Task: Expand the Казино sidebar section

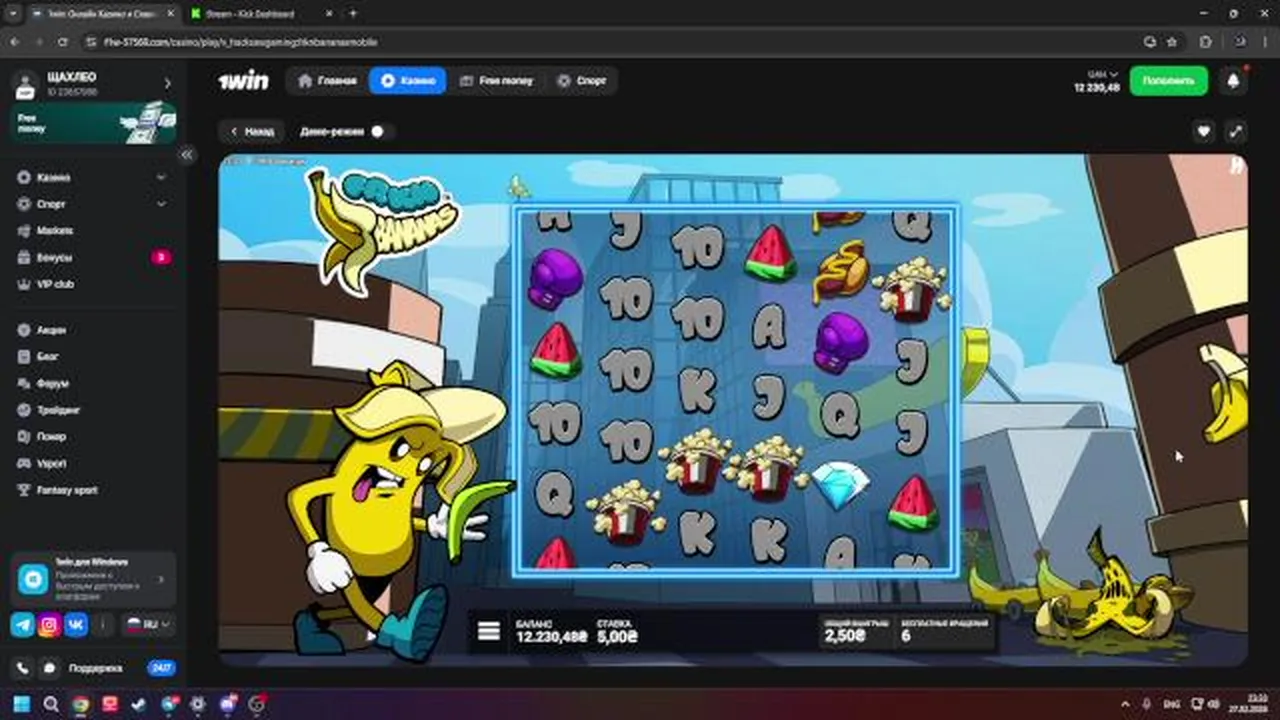Action: click(161, 177)
